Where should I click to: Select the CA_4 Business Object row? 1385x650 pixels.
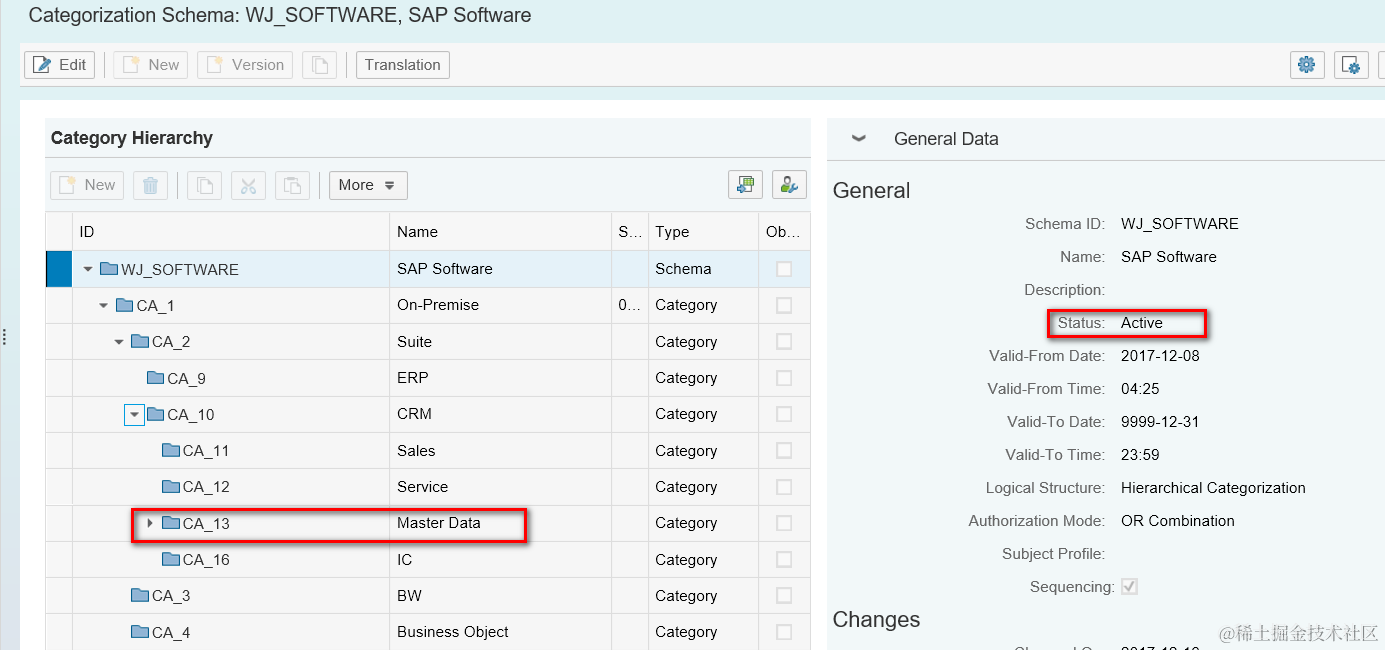[x=428, y=632]
